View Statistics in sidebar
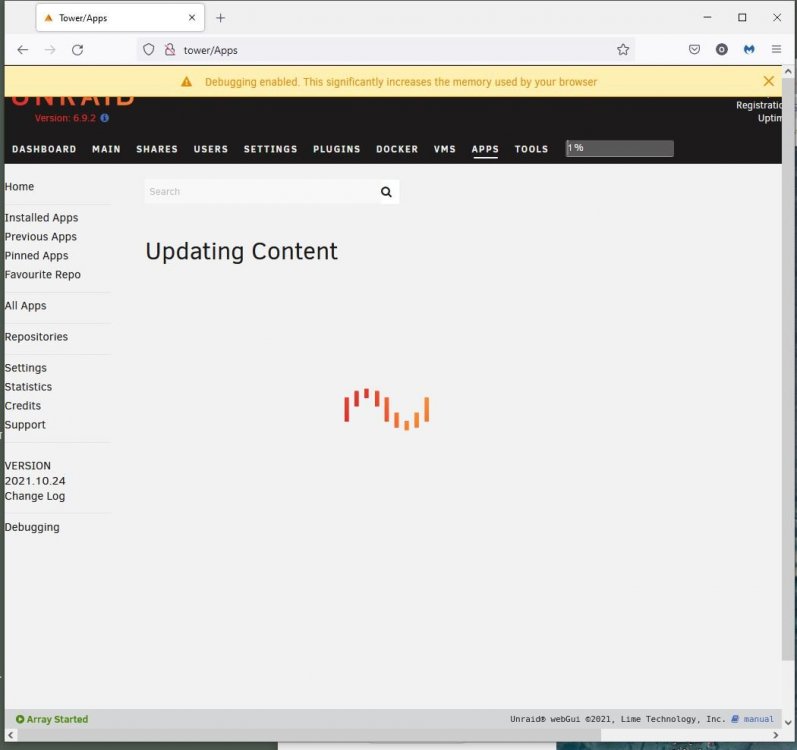 [28, 387]
